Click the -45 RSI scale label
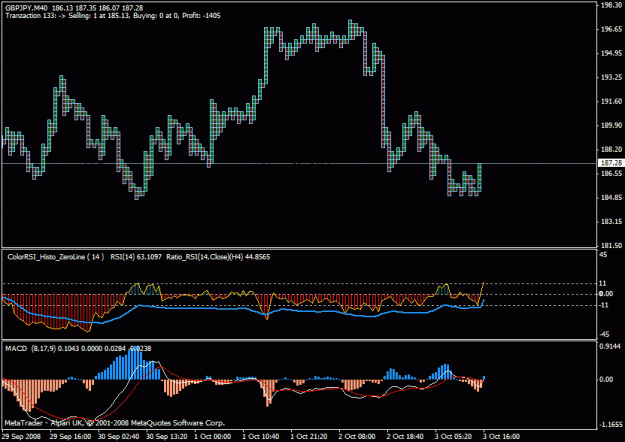Screen dimensions: 625x442 click(x=604, y=334)
